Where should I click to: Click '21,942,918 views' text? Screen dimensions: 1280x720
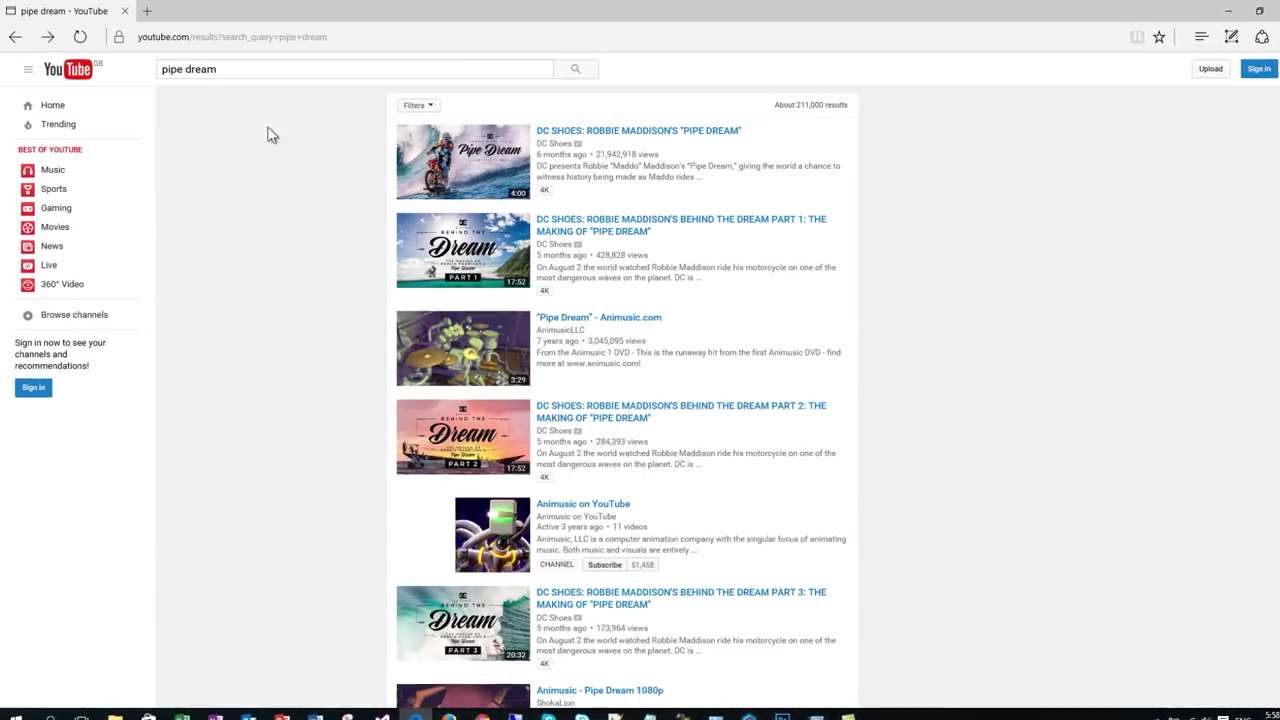[x=627, y=155]
